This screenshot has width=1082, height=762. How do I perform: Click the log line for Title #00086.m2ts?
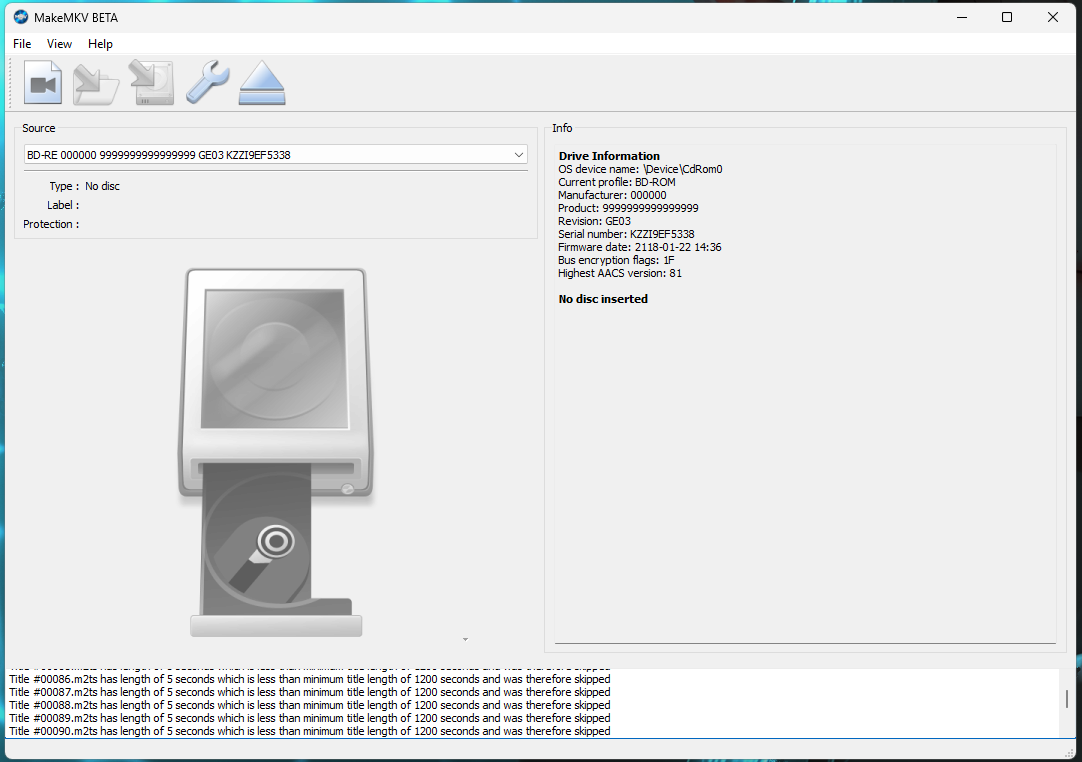(310, 679)
